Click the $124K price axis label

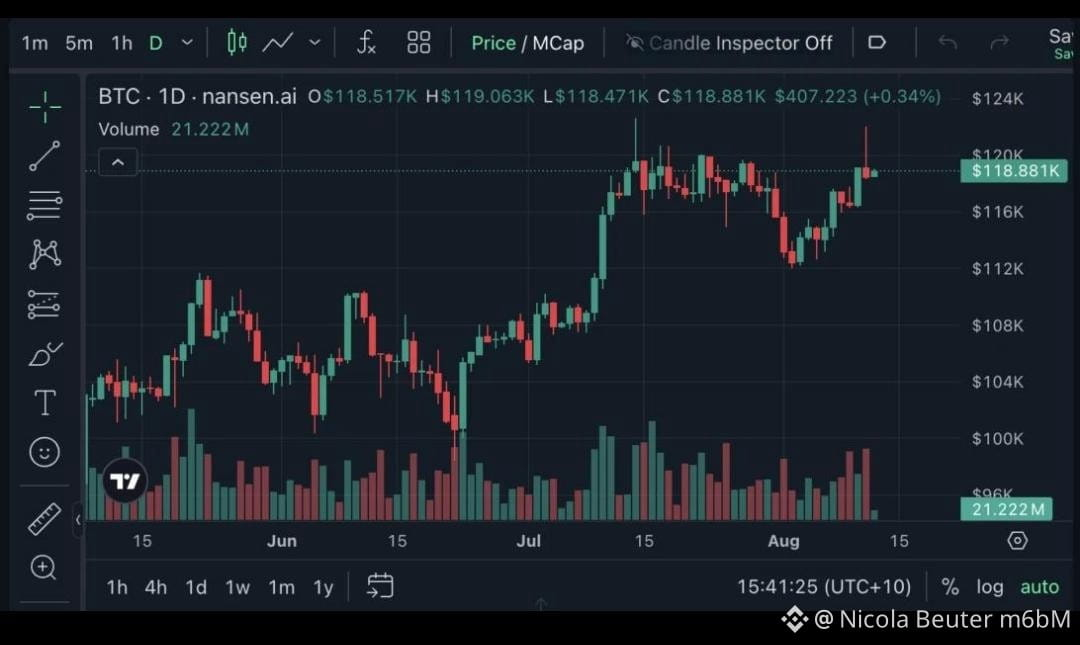(x=997, y=99)
